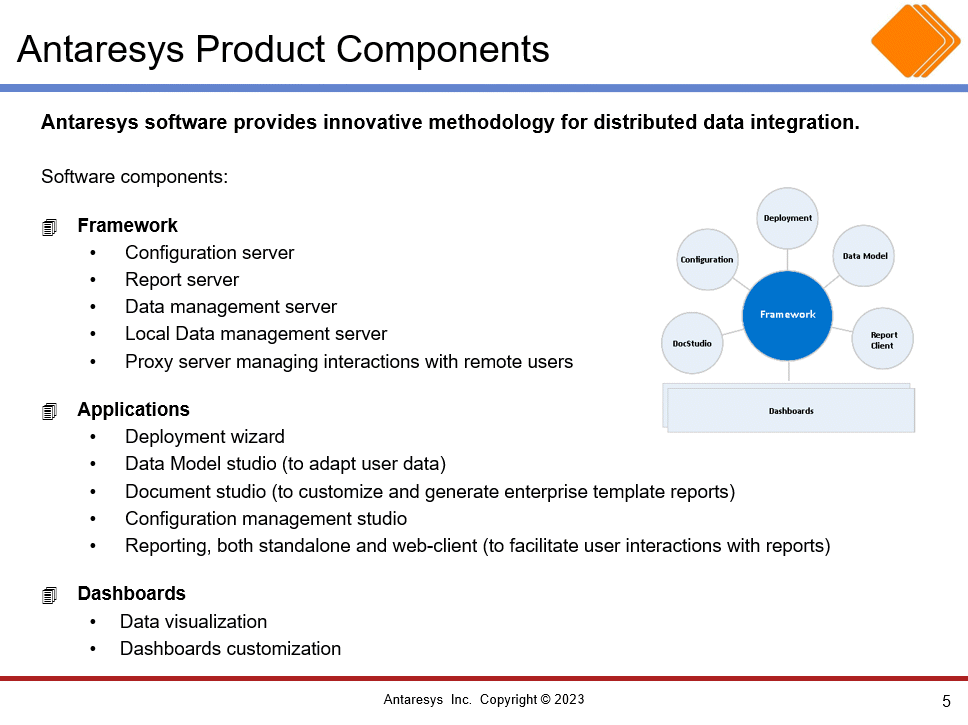Click the slide number 5
This screenshot has width=968, height=725.
pos(946,701)
